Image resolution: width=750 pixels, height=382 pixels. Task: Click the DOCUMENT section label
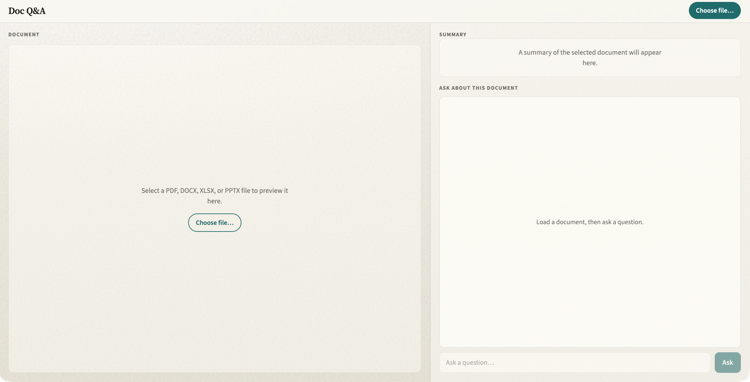(x=24, y=34)
